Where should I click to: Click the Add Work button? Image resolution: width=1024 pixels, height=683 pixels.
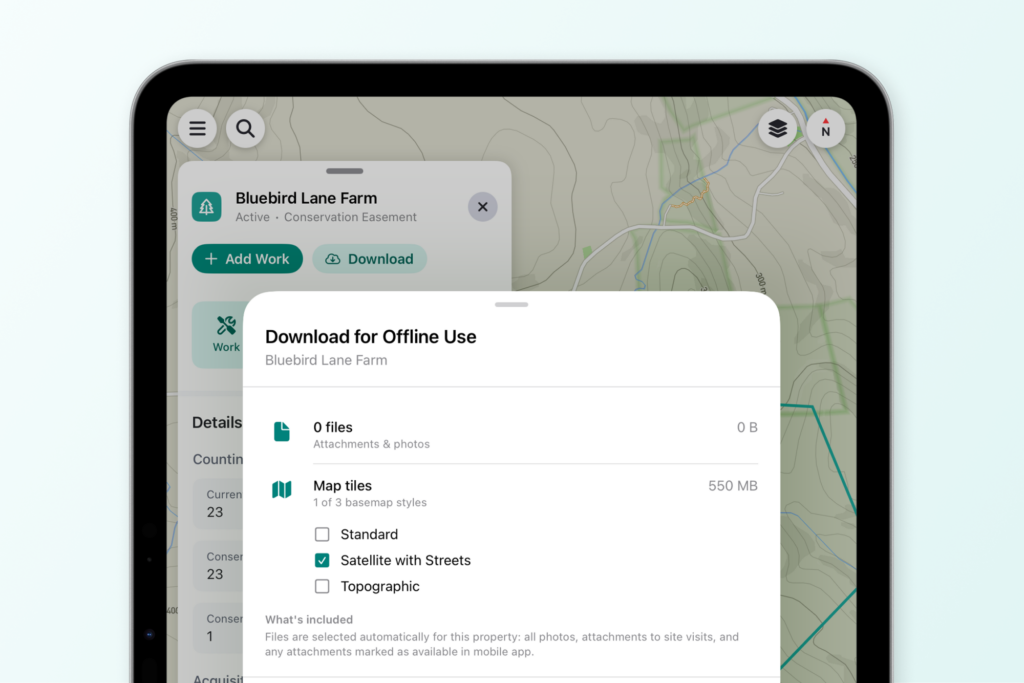(x=248, y=259)
